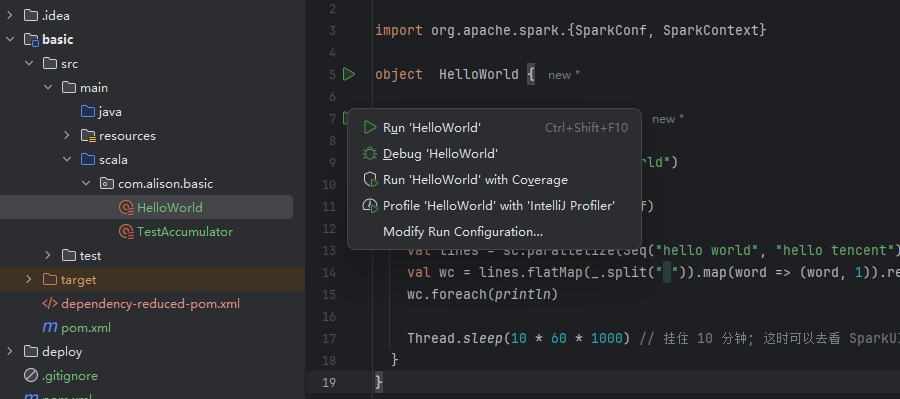
Task: Expand the resources folder chevron
Action: 67,135
